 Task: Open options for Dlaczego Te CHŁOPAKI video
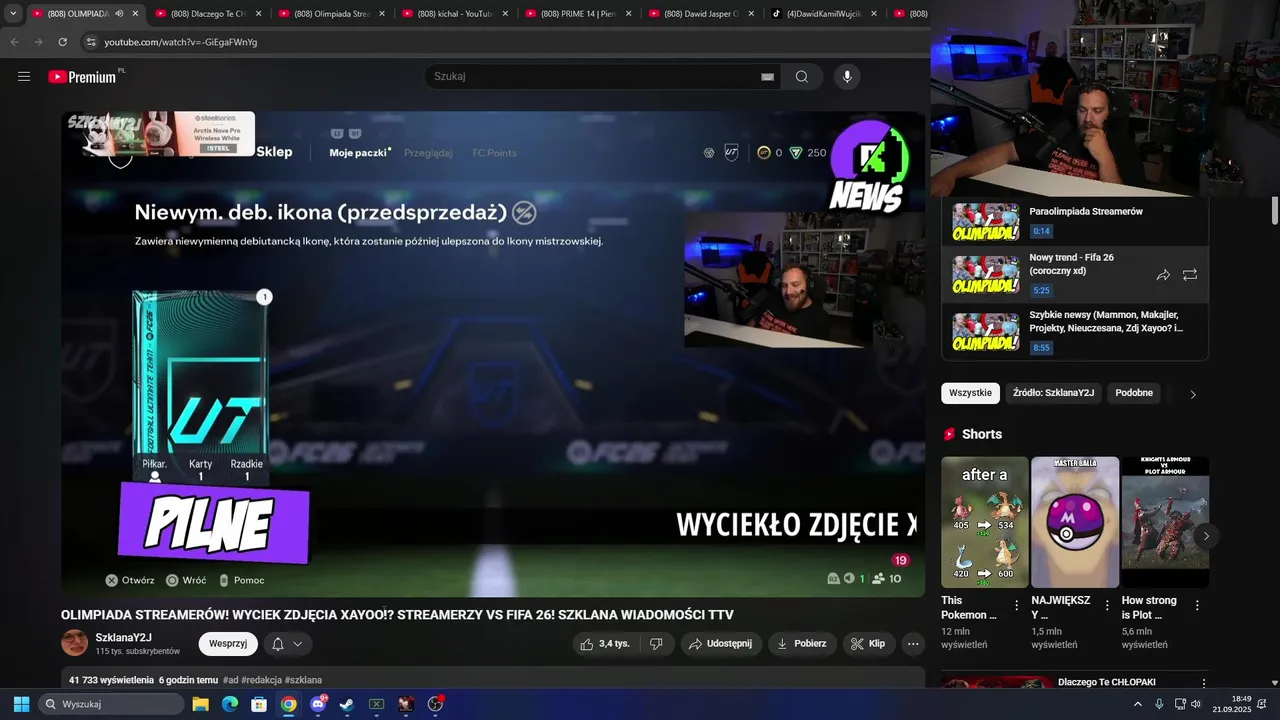[1203, 684]
